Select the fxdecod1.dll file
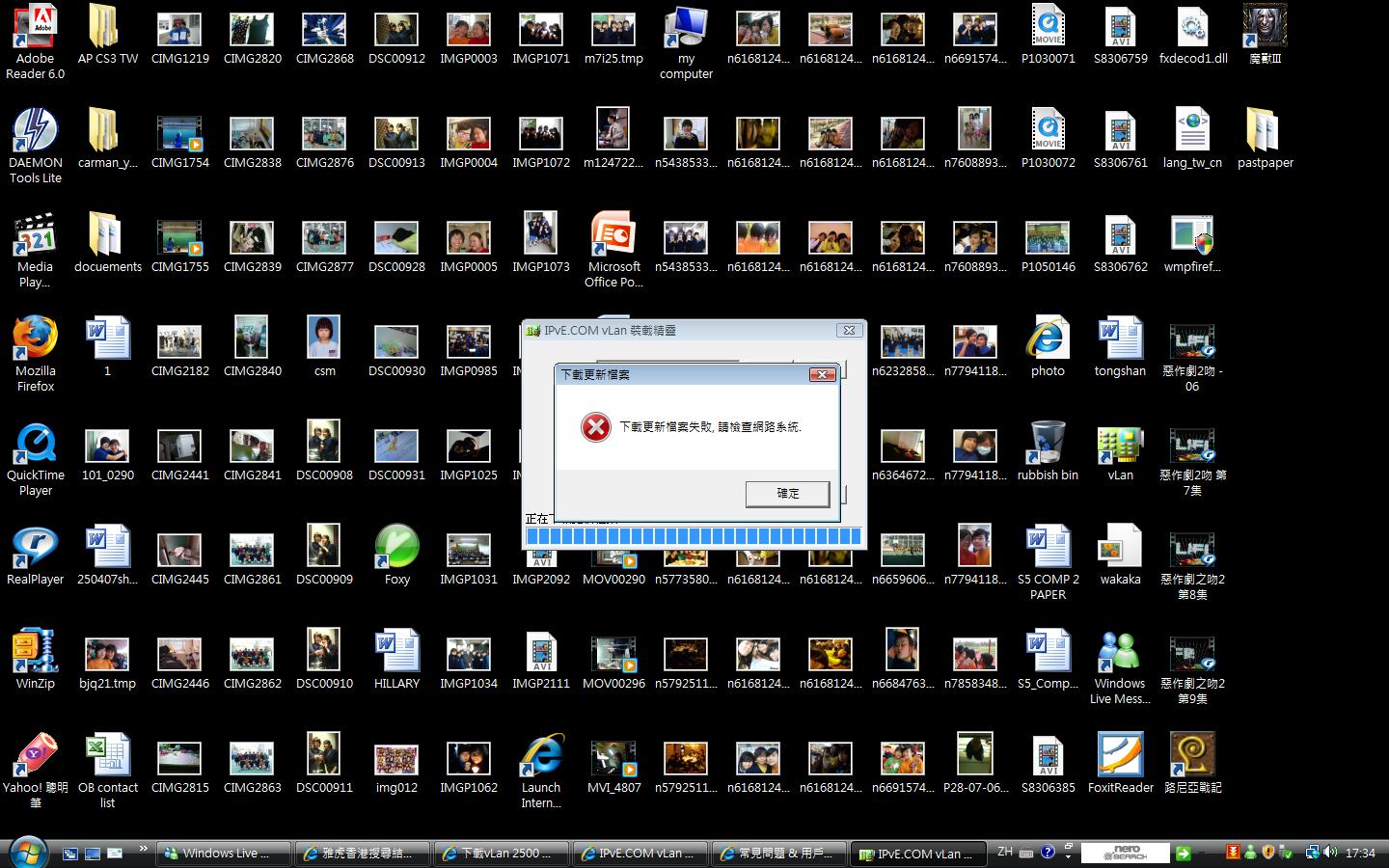 point(1193,36)
